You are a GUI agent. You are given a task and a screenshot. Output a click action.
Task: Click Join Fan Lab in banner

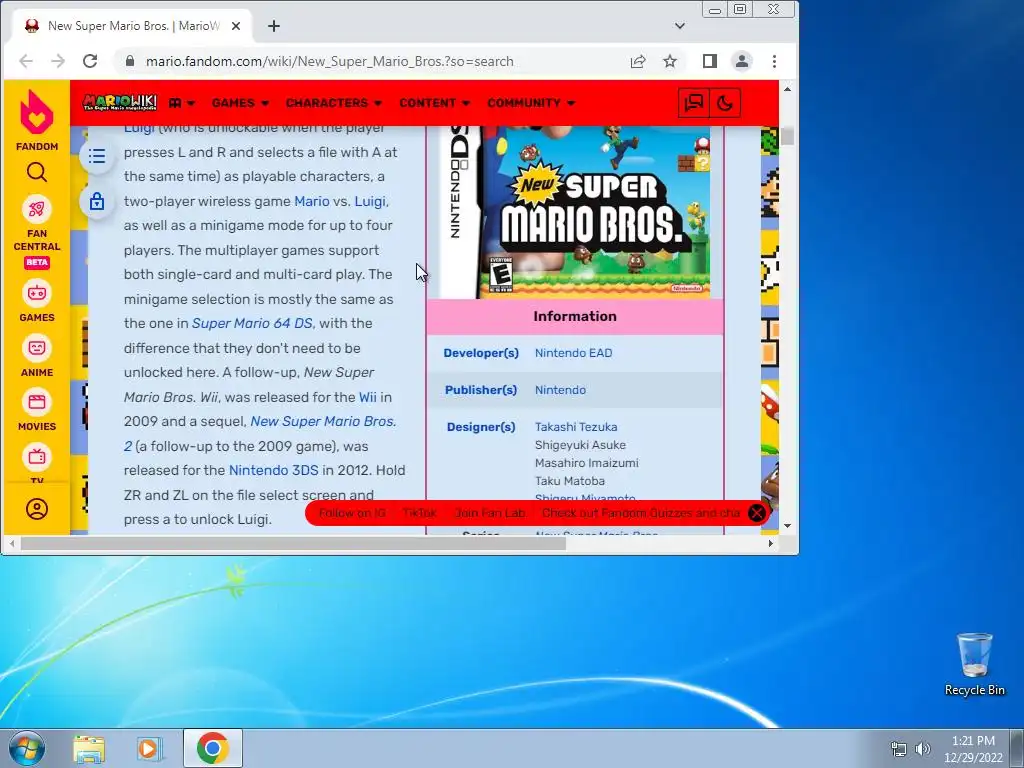click(490, 513)
